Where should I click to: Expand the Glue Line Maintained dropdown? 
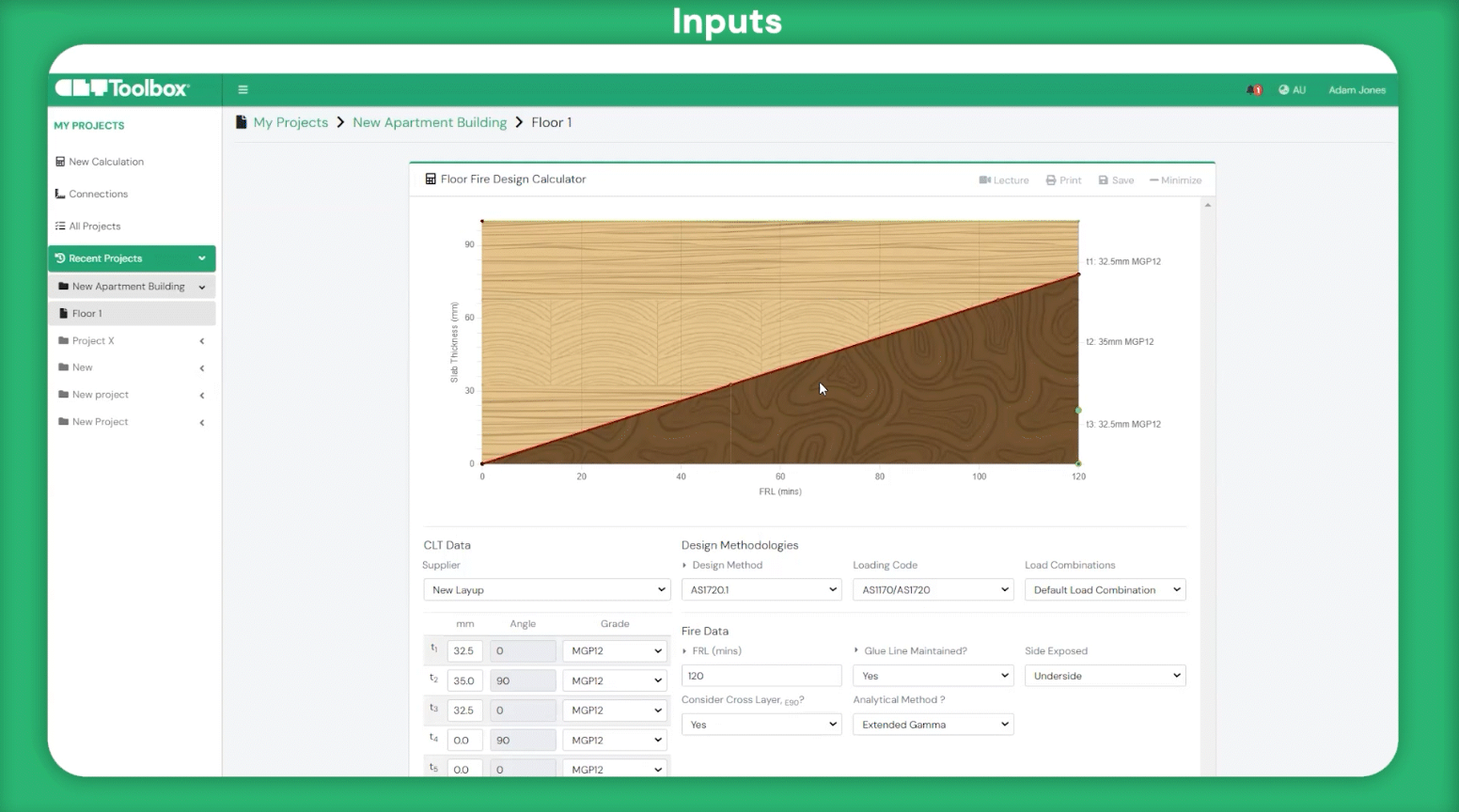933,676
